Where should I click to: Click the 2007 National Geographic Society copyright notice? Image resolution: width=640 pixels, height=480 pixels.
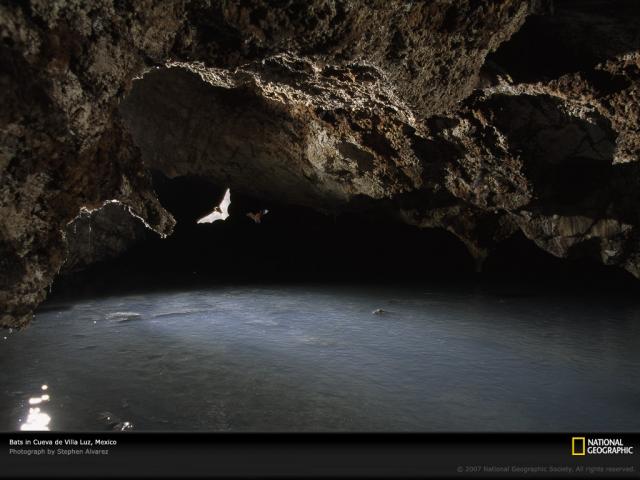tap(545, 468)
